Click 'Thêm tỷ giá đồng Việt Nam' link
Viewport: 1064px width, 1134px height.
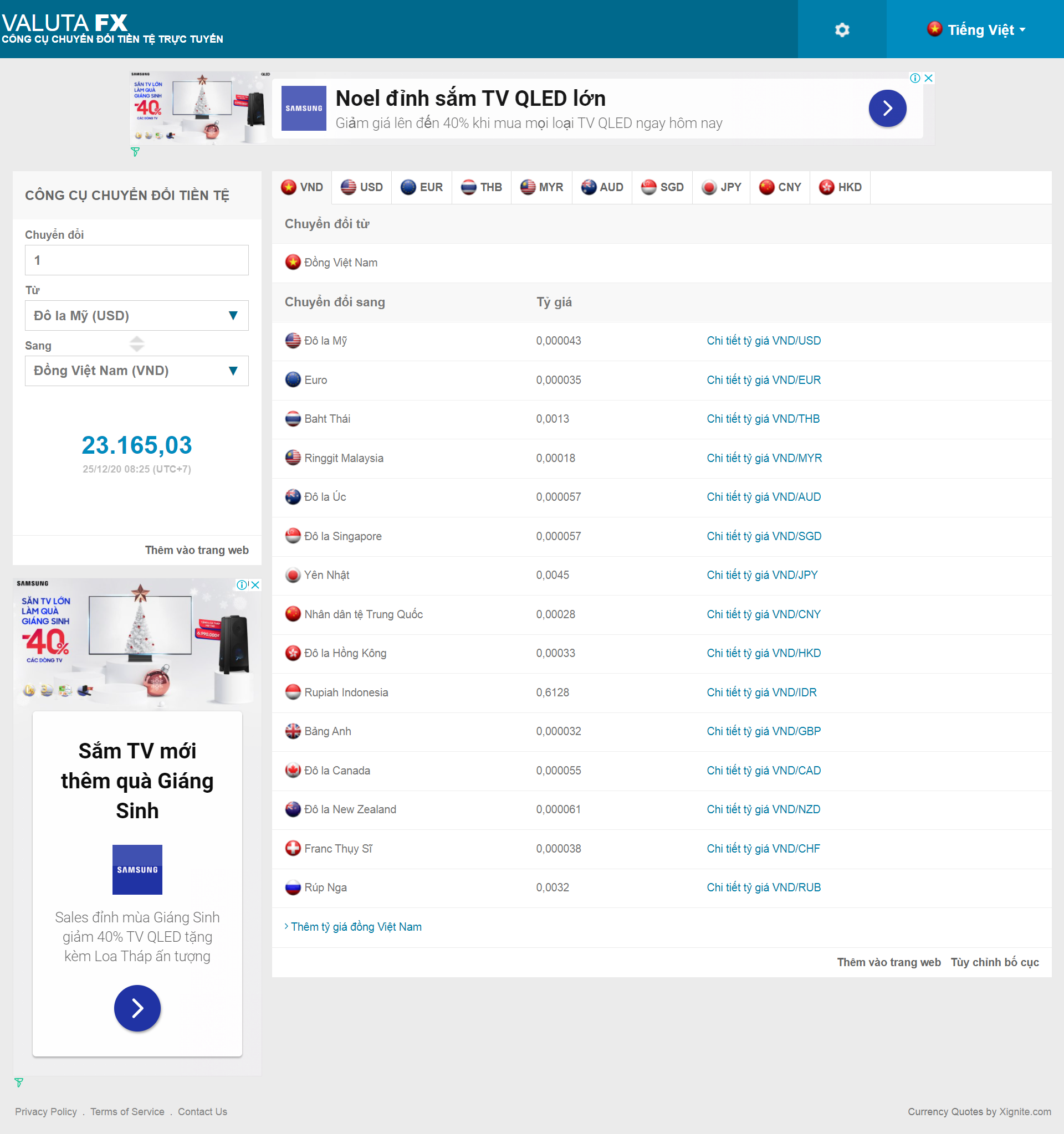click(356, 926)
